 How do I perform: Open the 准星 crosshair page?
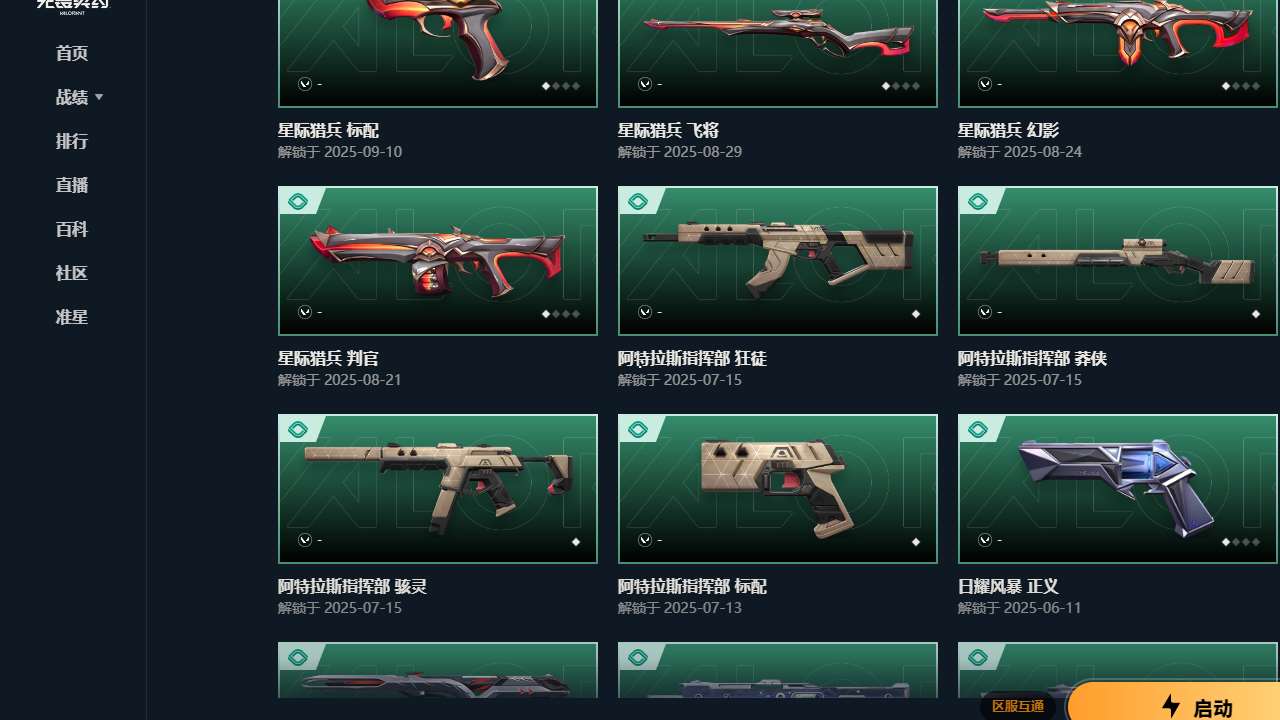[72, 317]
